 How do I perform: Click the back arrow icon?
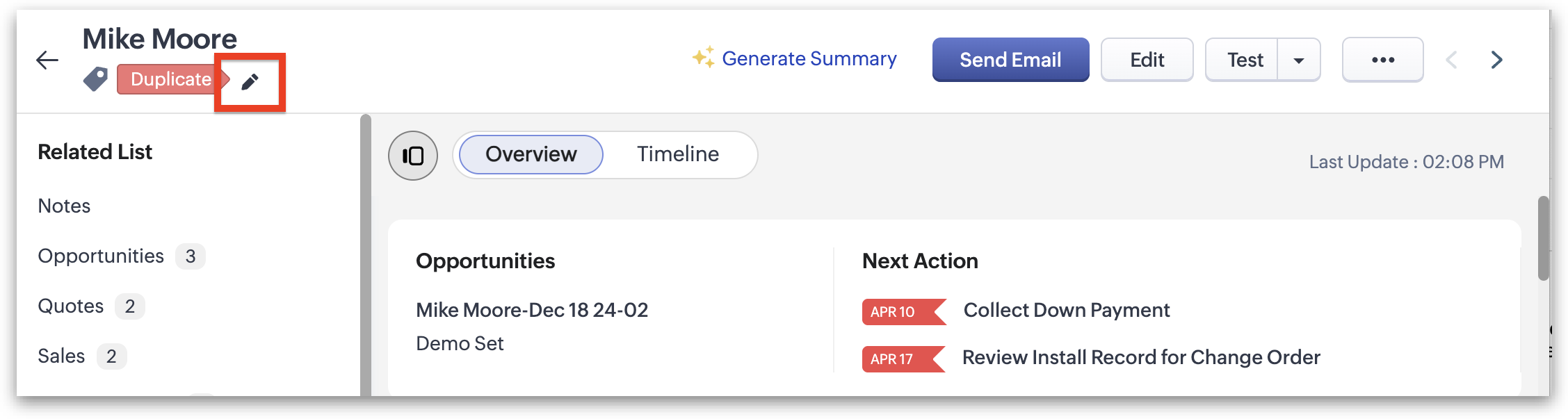pos(47,60)
